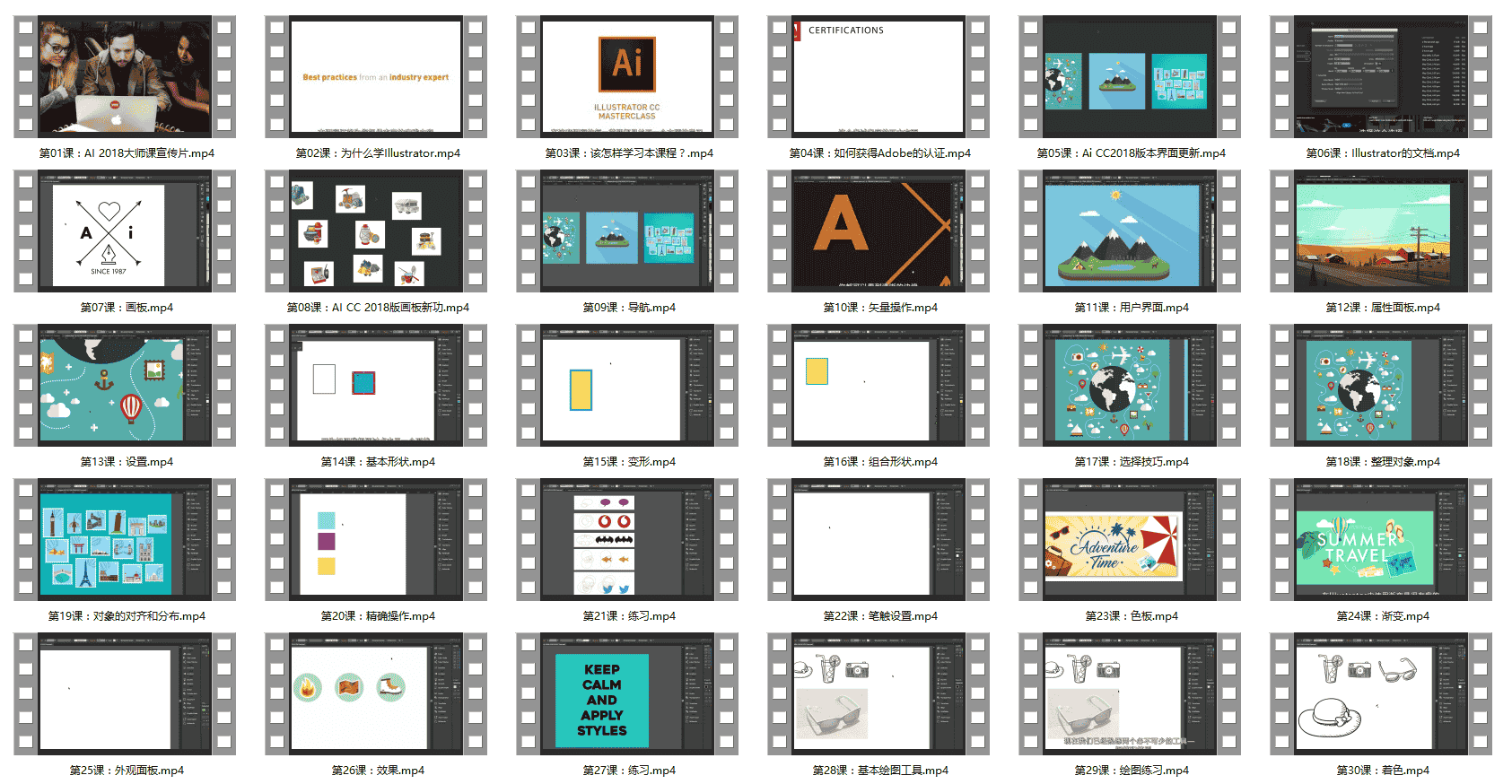Click file name 第24课：渐变.mp4
The height and width of the screenshot is (784, 1512).
point(1383,616)
